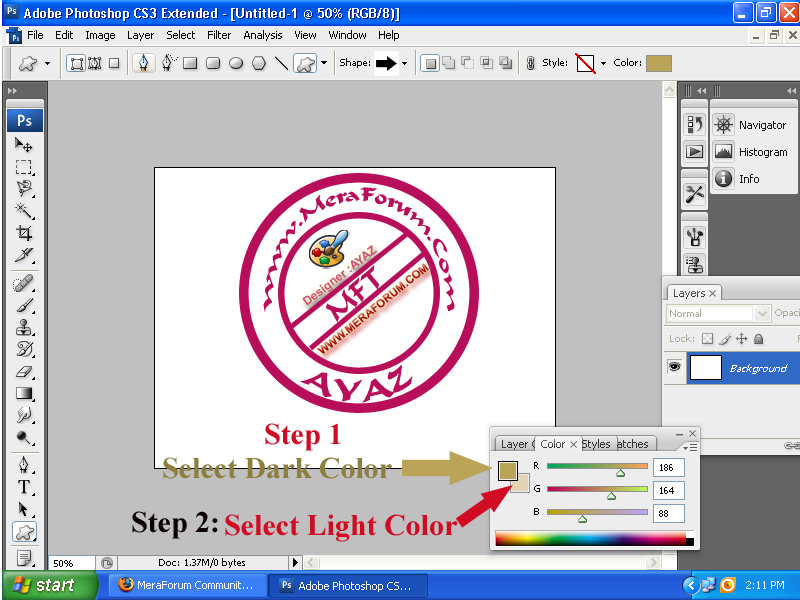Select the Move tool
This screenshot has height=600, width=800.
(23, 145)
